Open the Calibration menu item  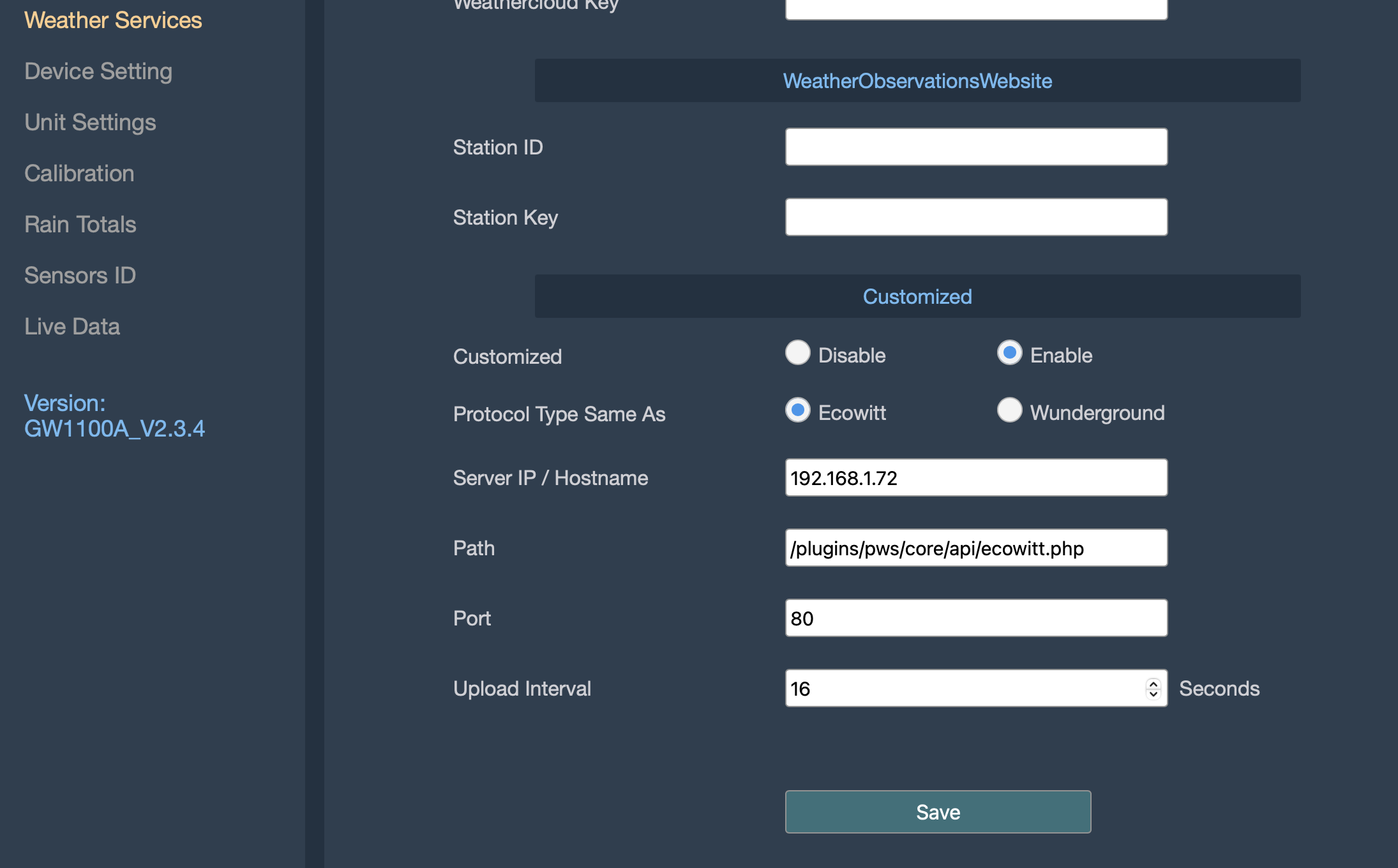click(x=79, y=174)
